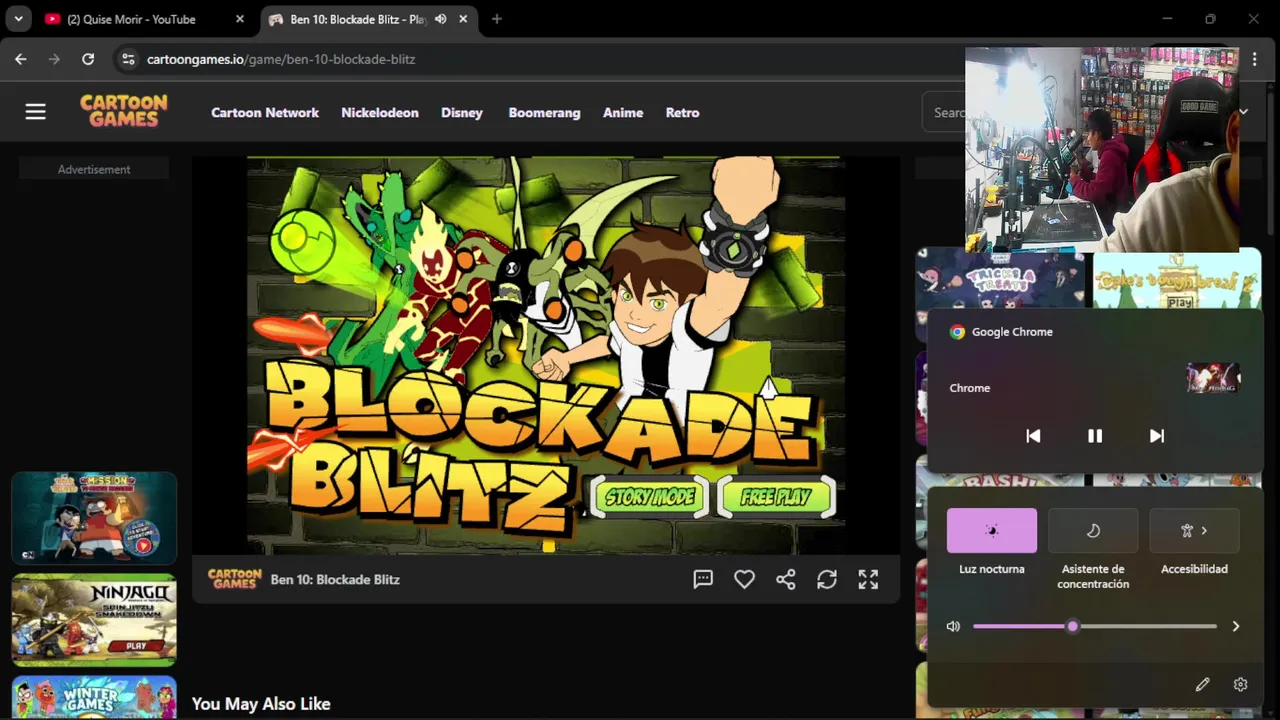Skip to previous track in media panel
The width and height of the screenshot is (1280, 720).
(1033, 436)
